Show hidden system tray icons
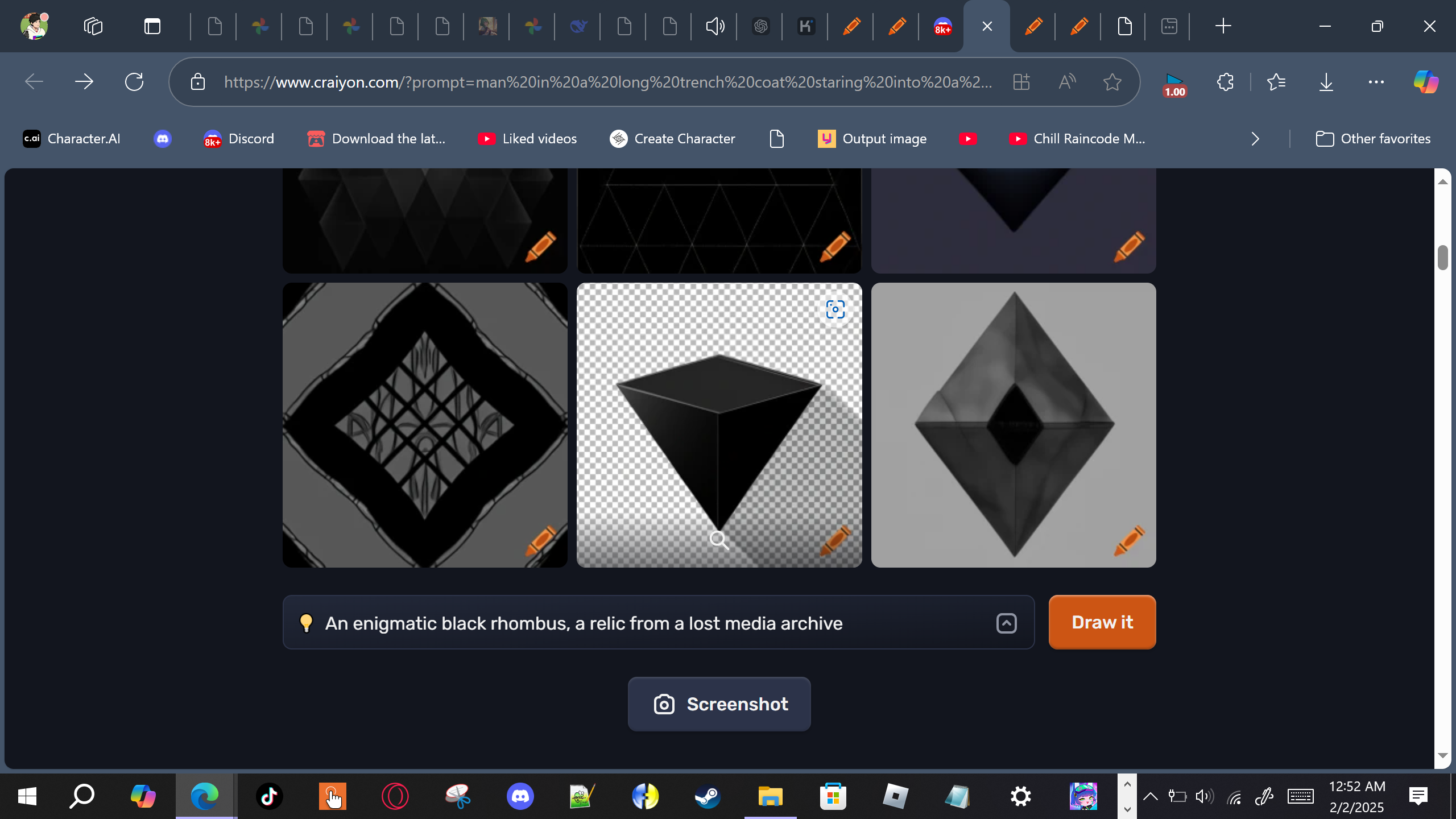Viewport: 1456px width, 819px height. (x=1150, y=796)
